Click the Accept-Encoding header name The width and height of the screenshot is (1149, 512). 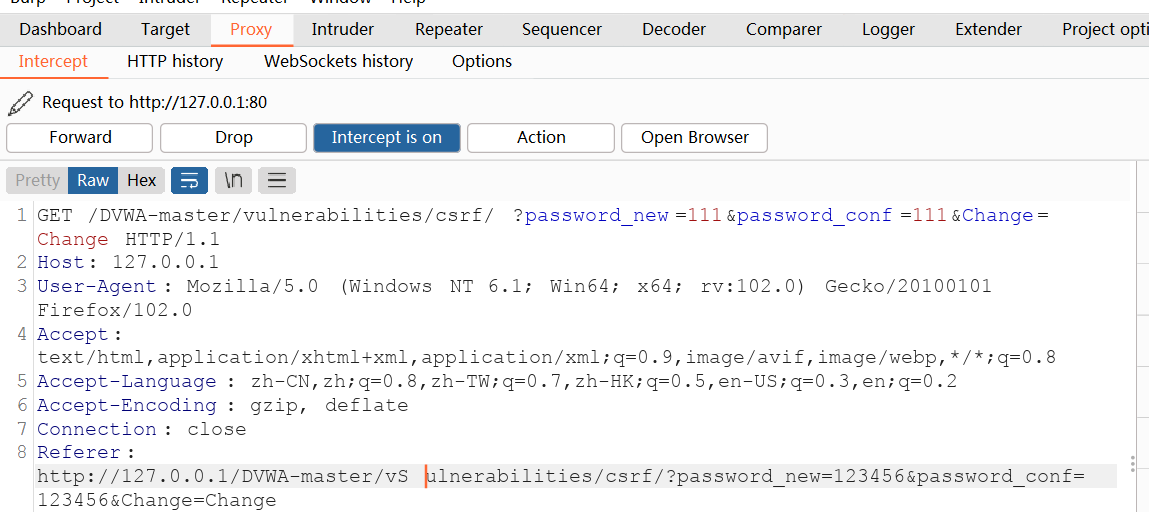click(127, 405)
